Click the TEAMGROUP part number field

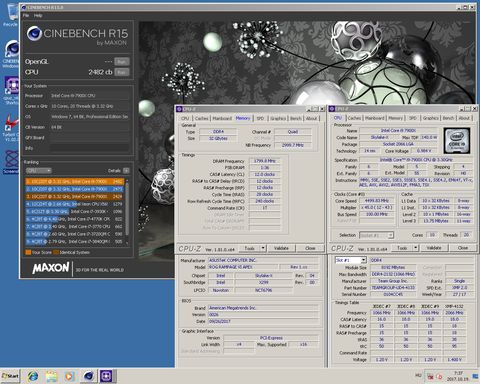click(x=393, y=287)
